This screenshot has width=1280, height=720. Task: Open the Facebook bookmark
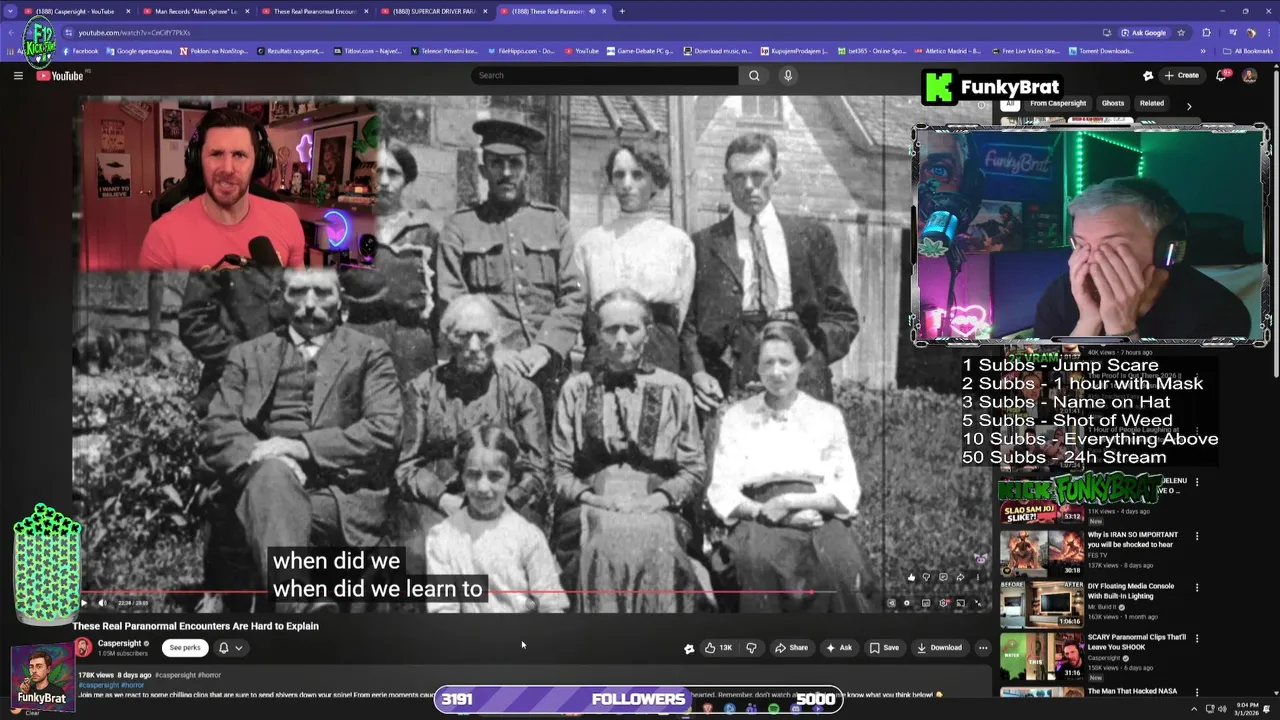80,51
